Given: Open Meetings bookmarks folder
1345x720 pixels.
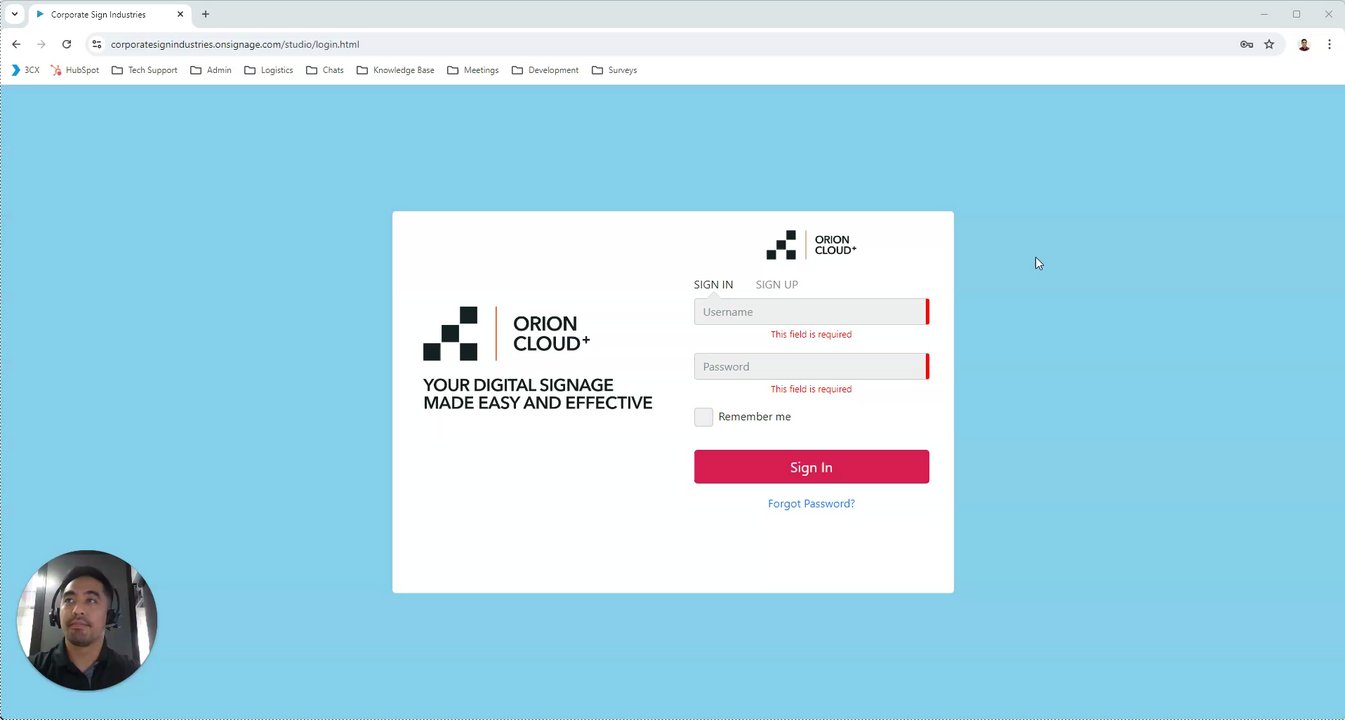Looking at the screenshot, I should [x=473, y=70].
